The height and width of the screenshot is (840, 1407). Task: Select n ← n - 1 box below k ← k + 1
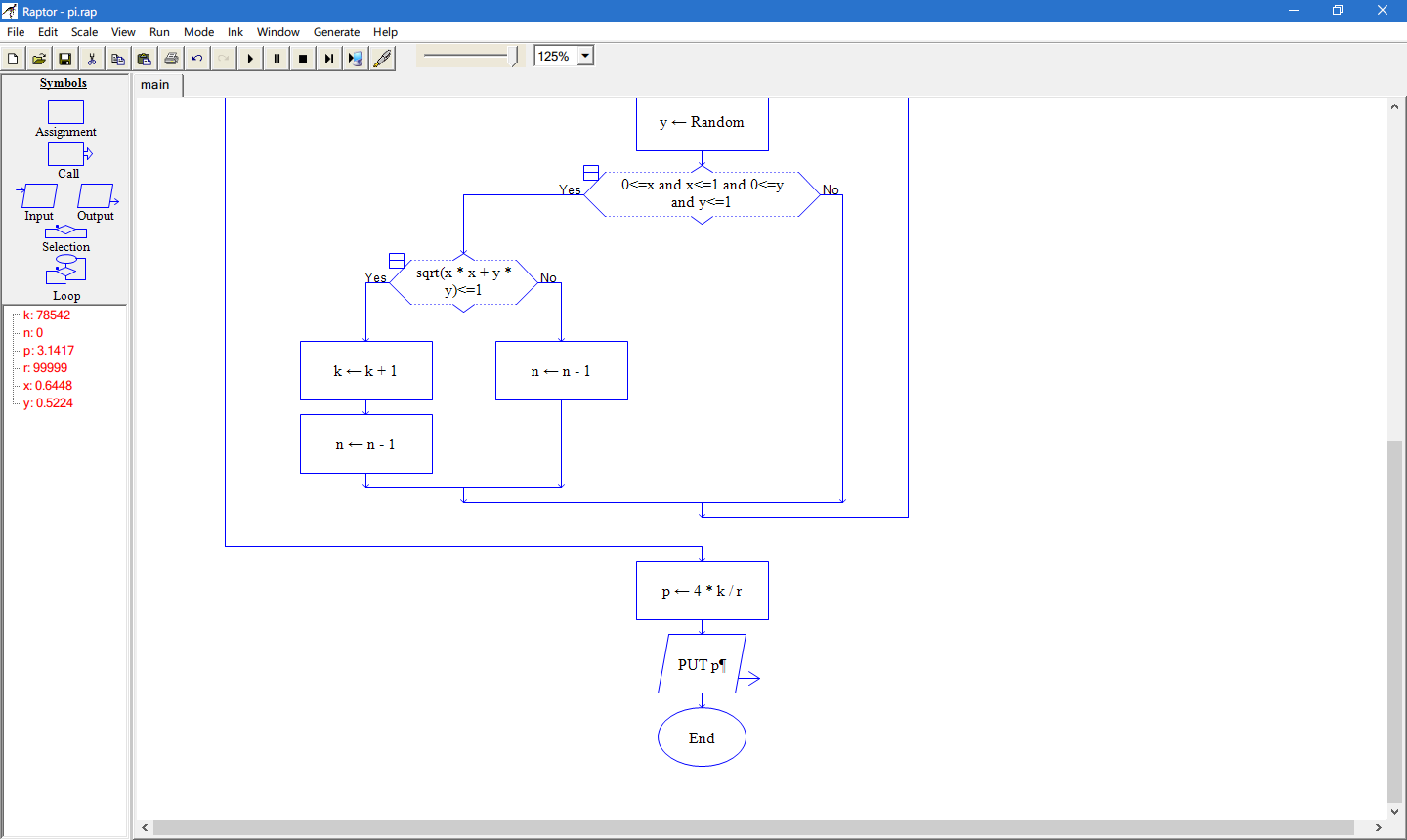366,444
